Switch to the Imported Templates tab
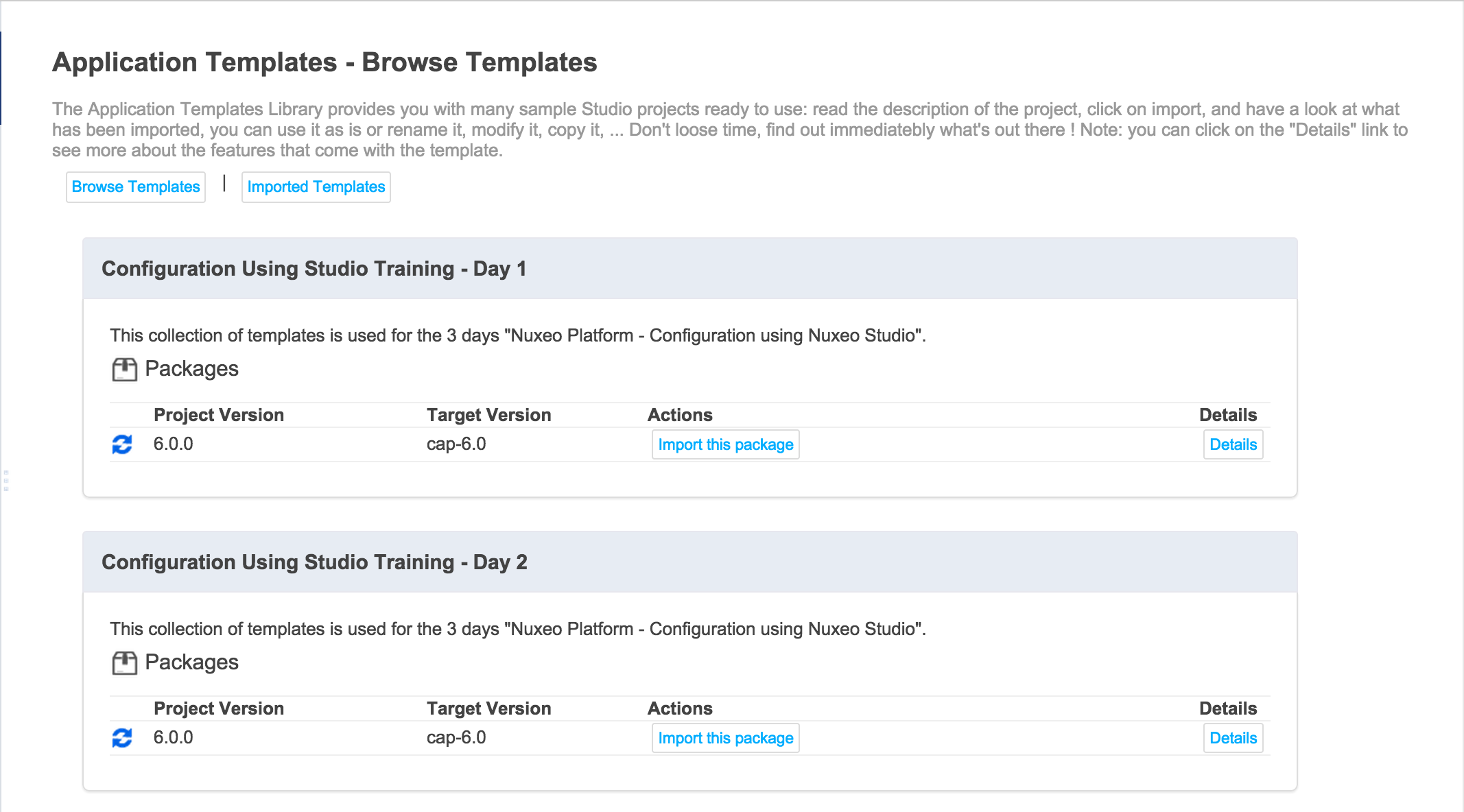This screenshot has height=812, width=1464. tap(316, 187)
